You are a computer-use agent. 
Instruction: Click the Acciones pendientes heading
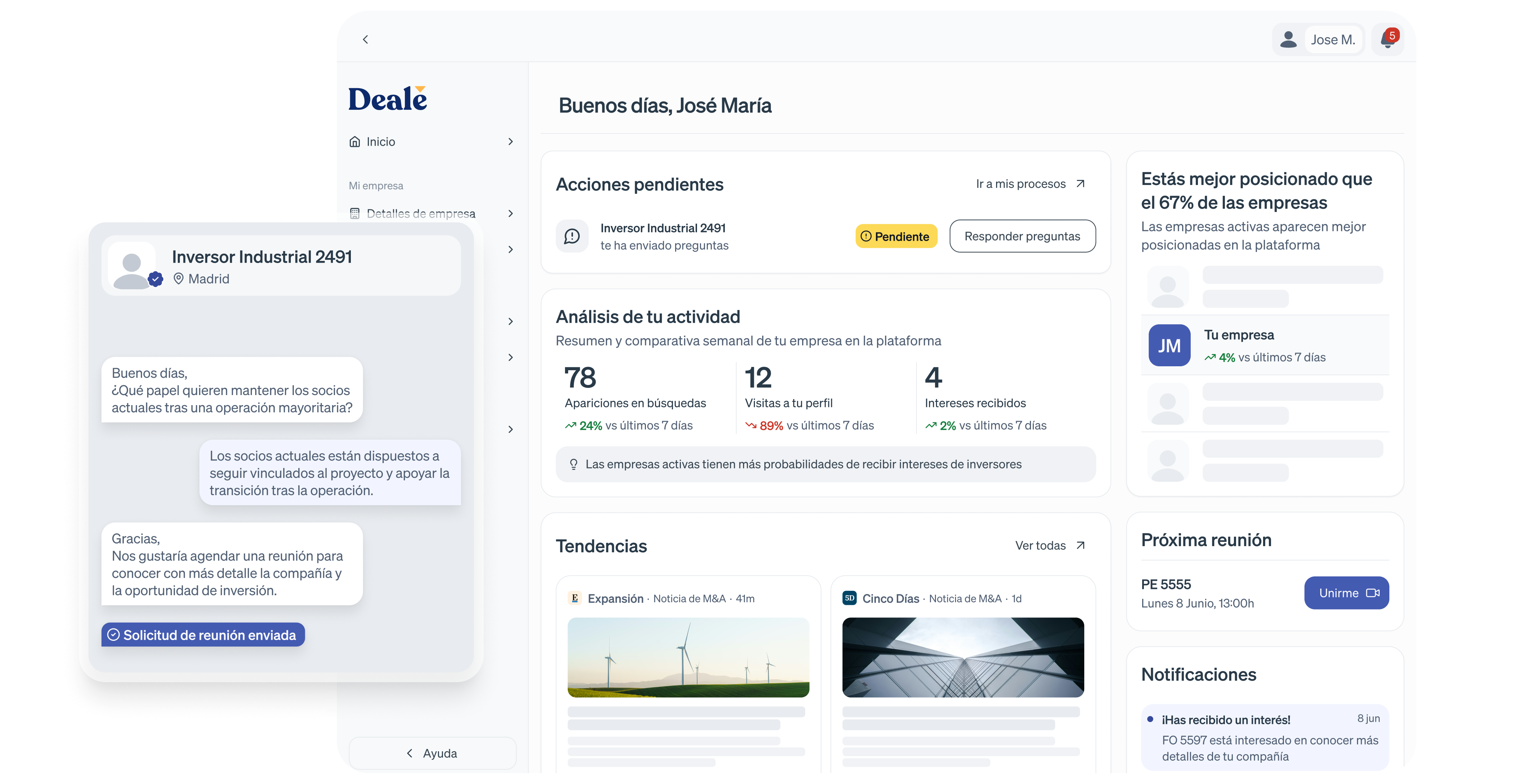coord(639,185)
